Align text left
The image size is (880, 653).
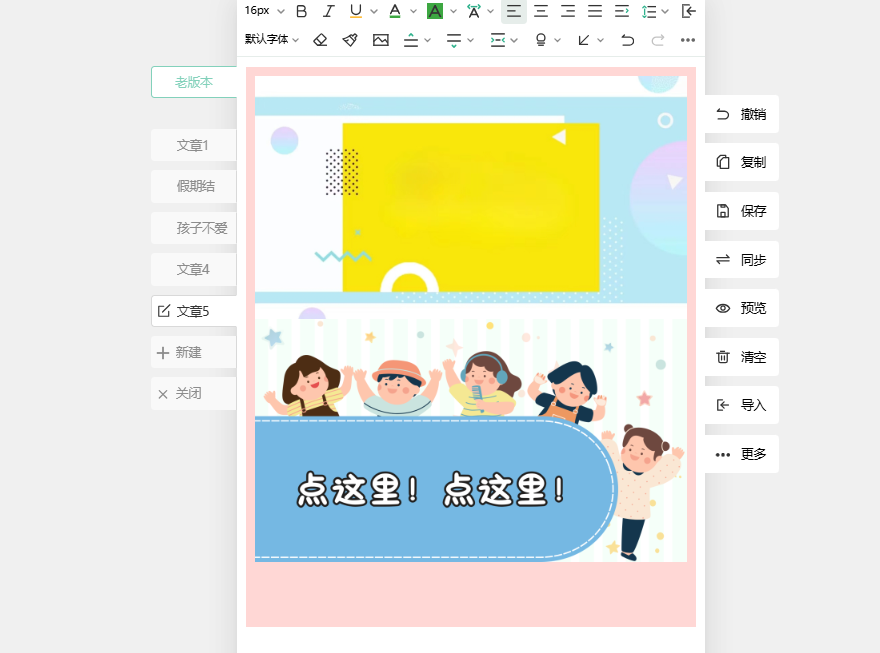514,11
